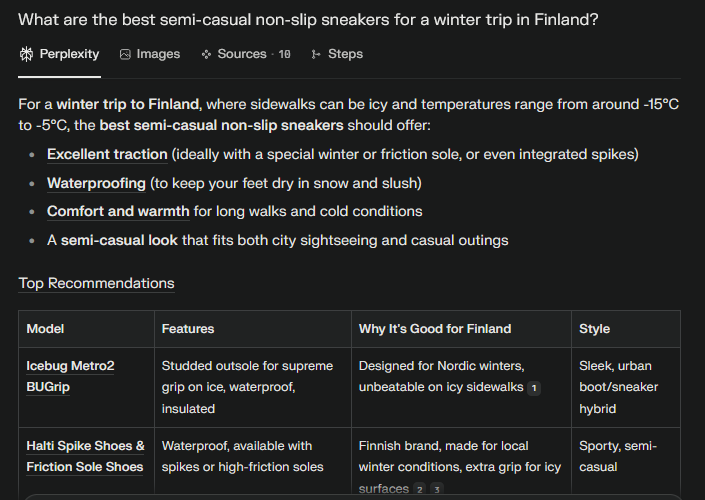Click the Perplexity logo icon

tap(26, 54)
